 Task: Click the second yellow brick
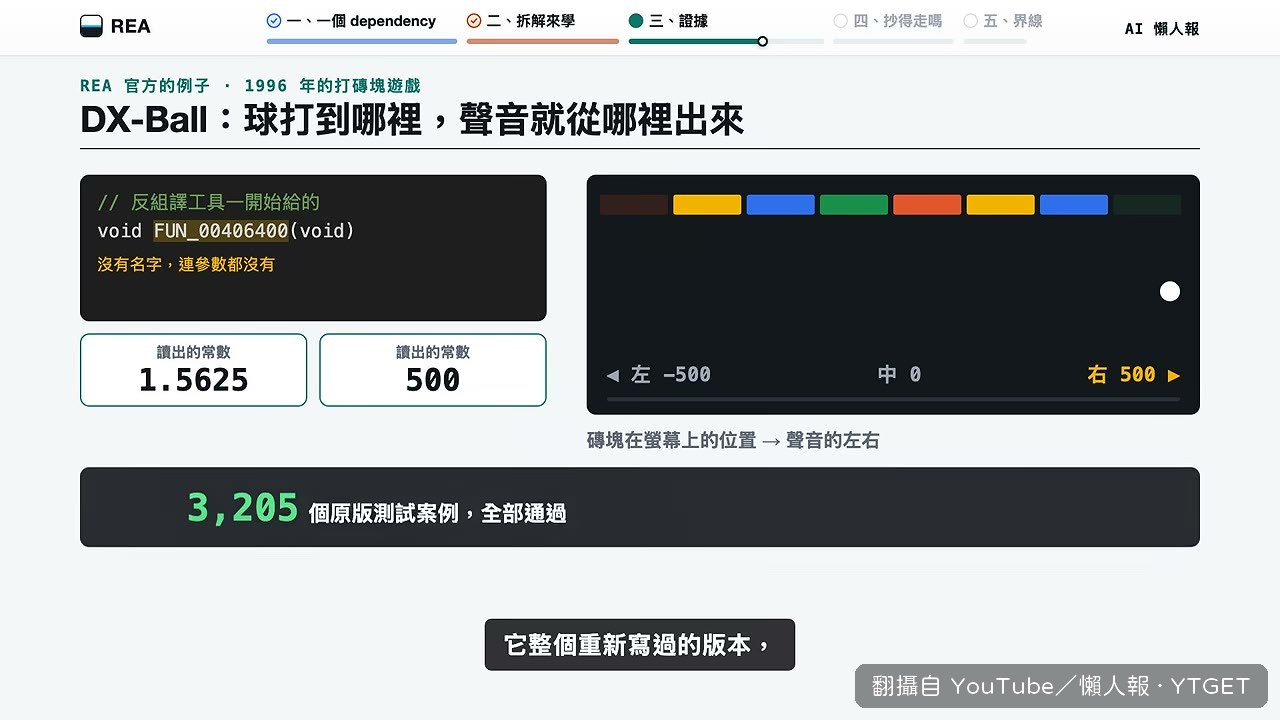point(1001,205)
